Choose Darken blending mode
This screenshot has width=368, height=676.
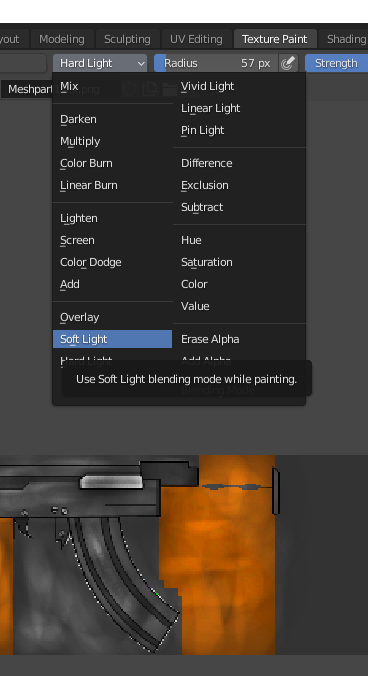pos(112,119)
